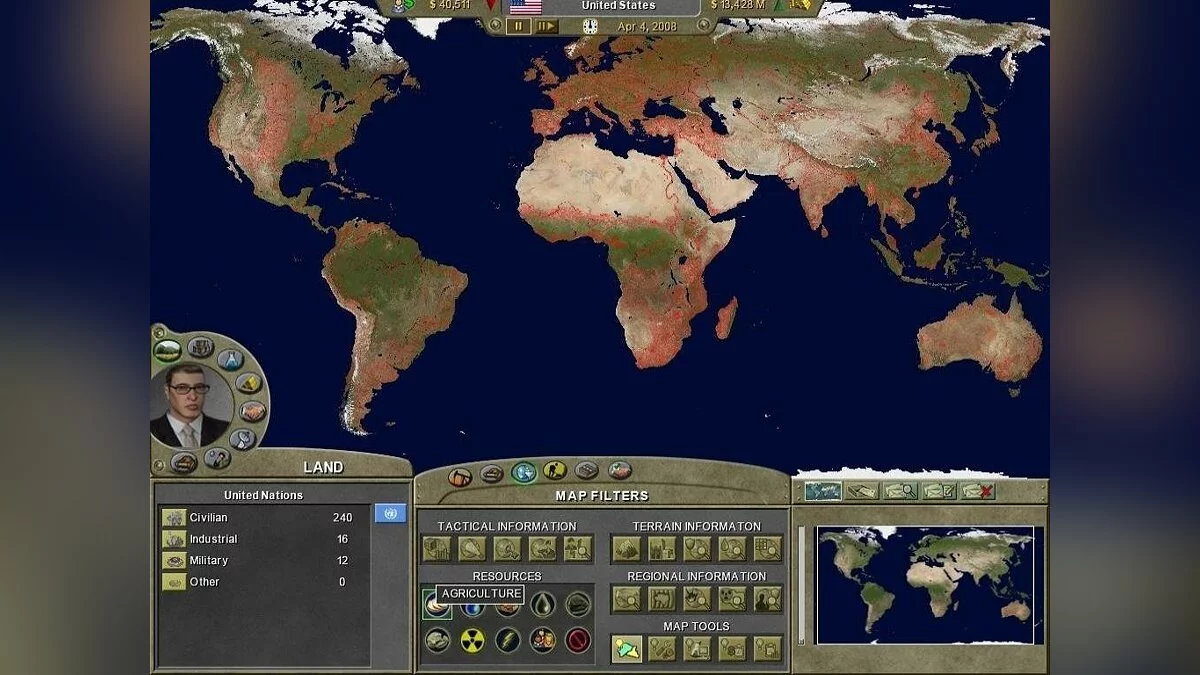
Task: Open the handshake diplomacy department icon
Action: click(252, 411)
